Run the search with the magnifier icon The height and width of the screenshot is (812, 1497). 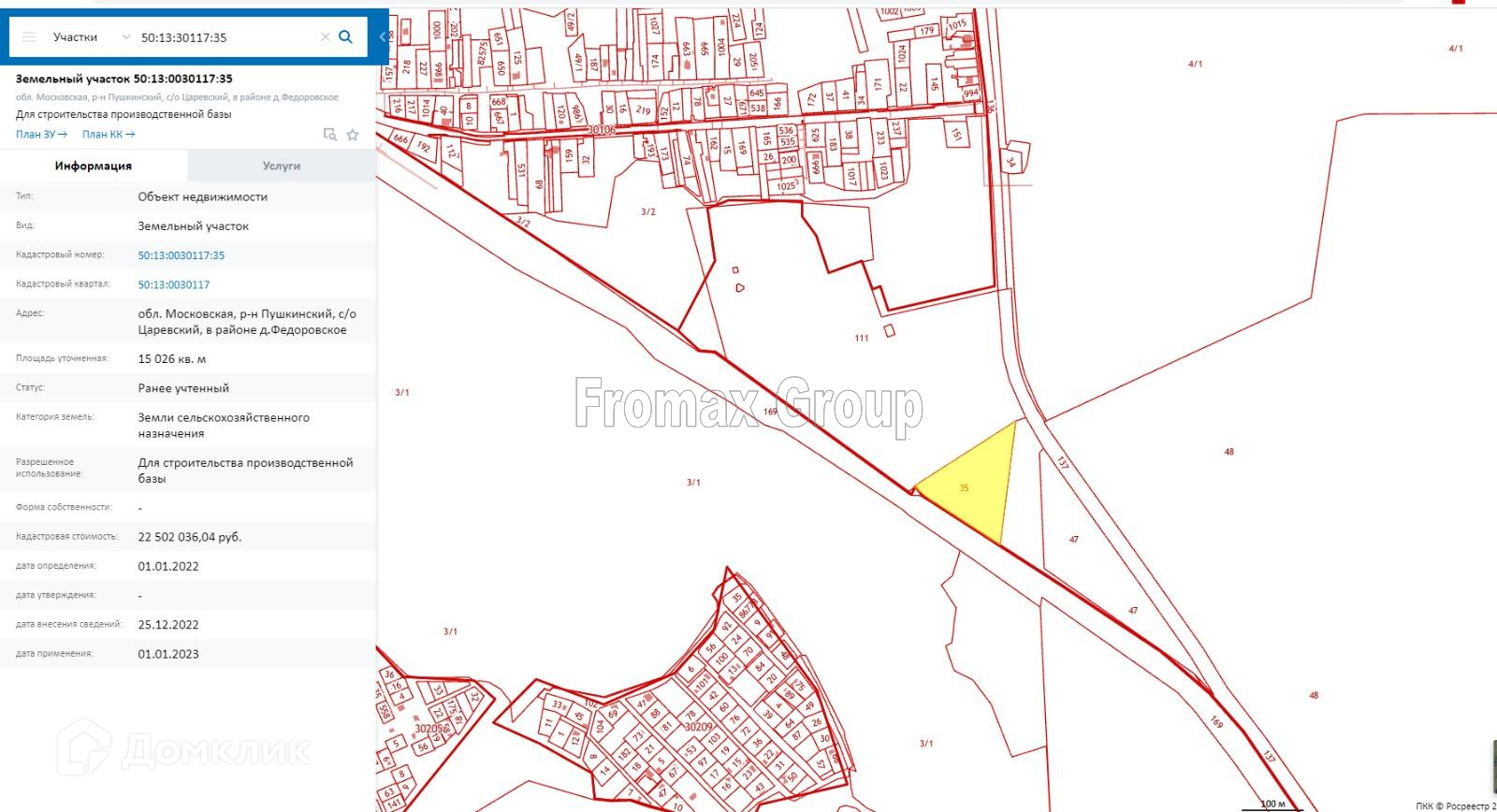[x=346, y=37]
